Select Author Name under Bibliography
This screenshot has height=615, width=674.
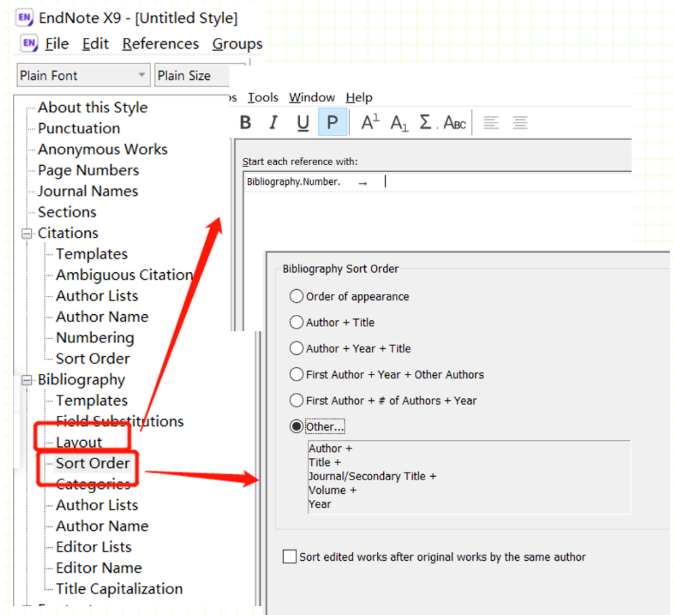pos(102,526)
